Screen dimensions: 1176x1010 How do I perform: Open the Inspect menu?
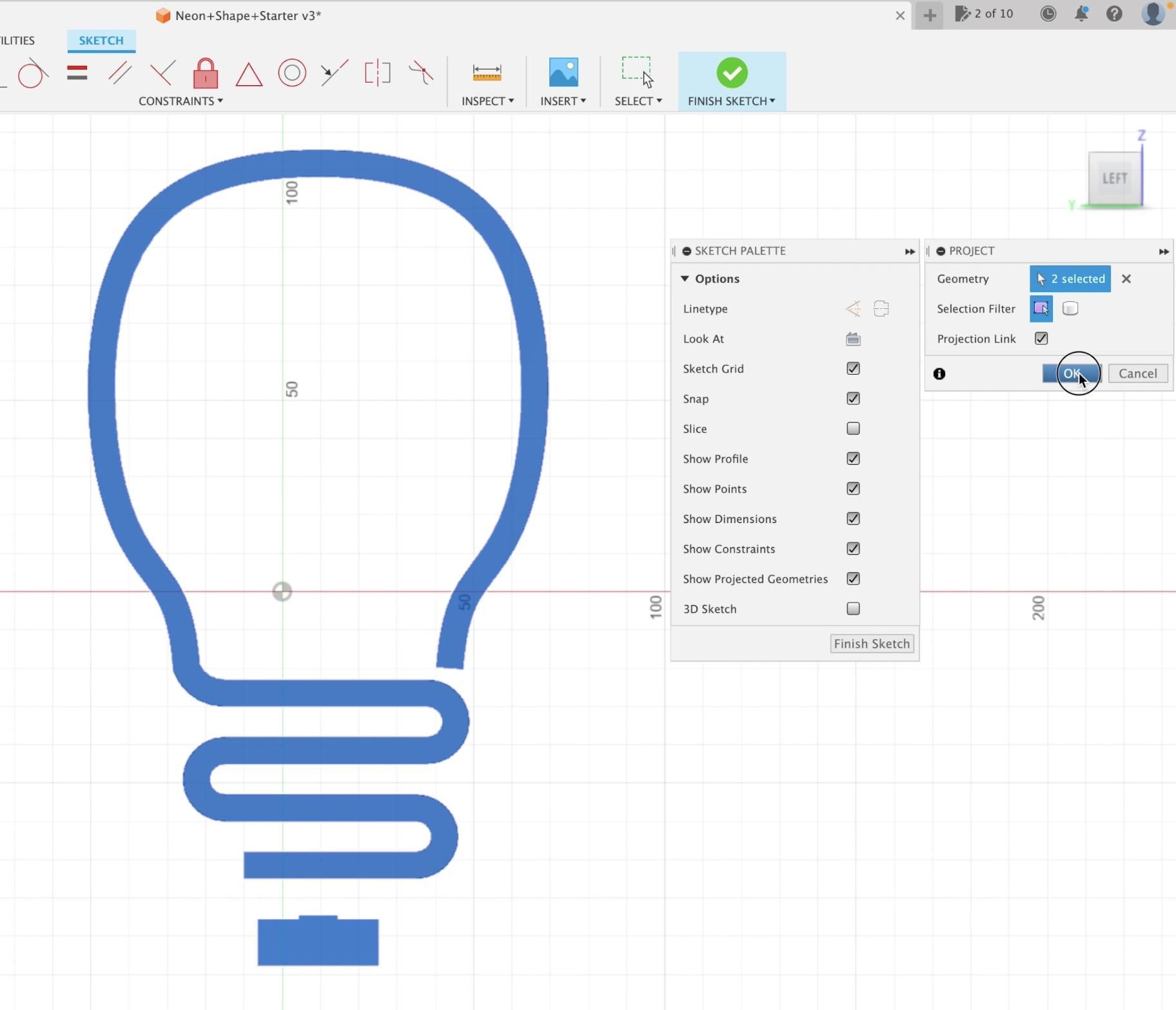487,101
